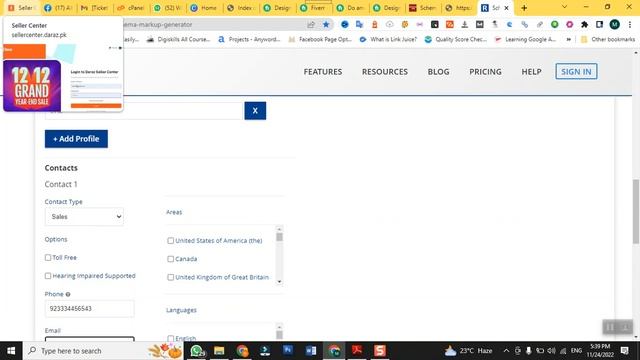Click the pink ring extension icon
The width and height of the screenshot is (640, 360).
click(569, 24)
